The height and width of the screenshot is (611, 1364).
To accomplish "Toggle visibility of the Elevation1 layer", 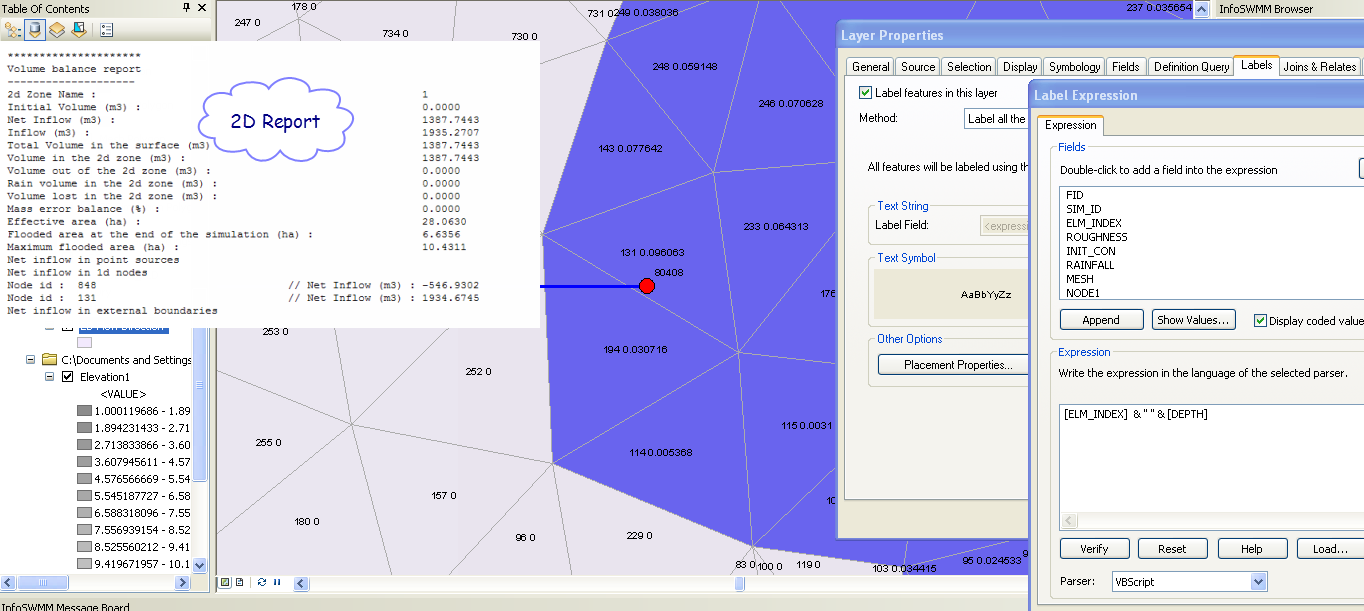I will coord(66,377).
